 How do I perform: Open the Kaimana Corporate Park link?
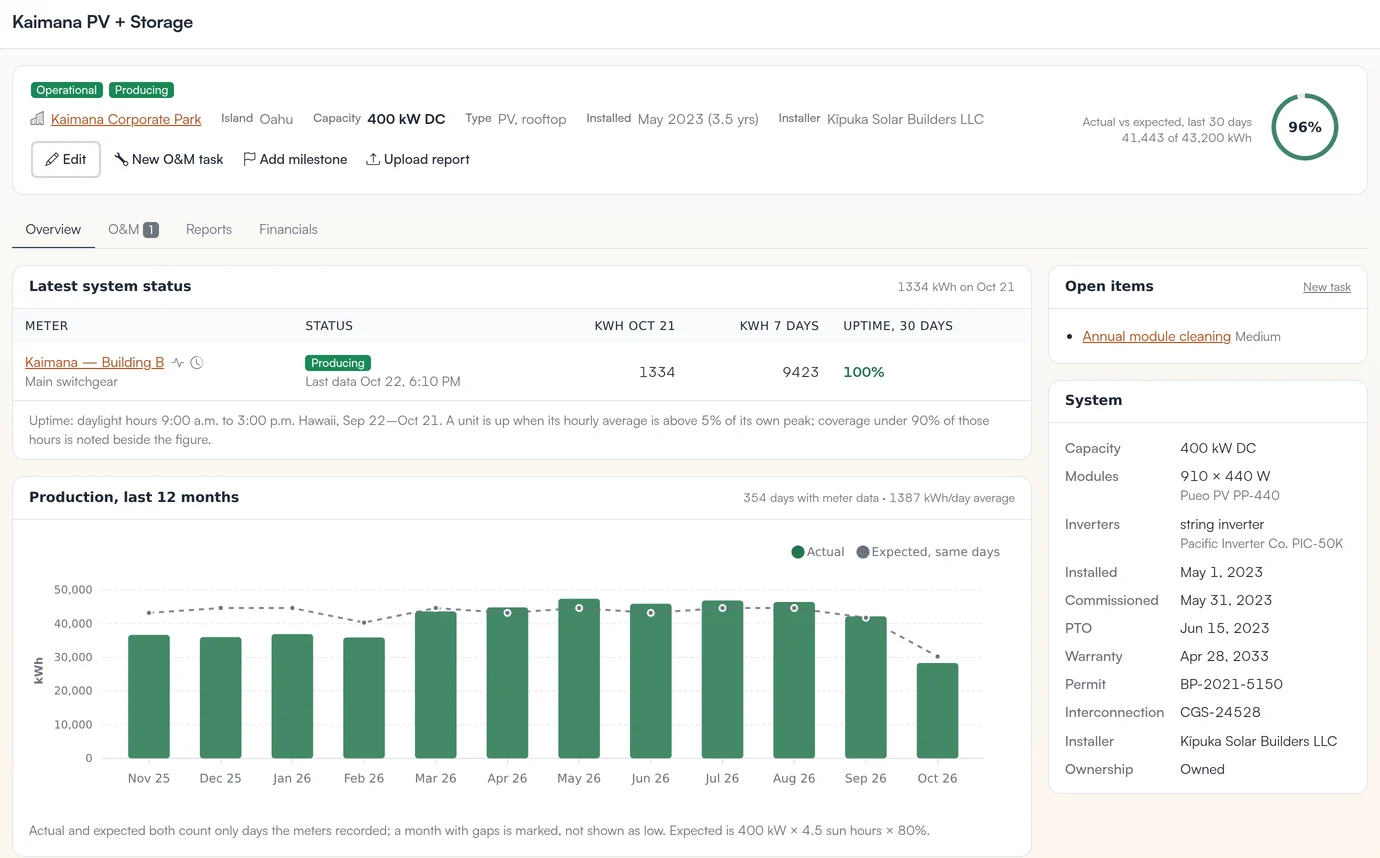pyautogui.click(x=126, y=119)
